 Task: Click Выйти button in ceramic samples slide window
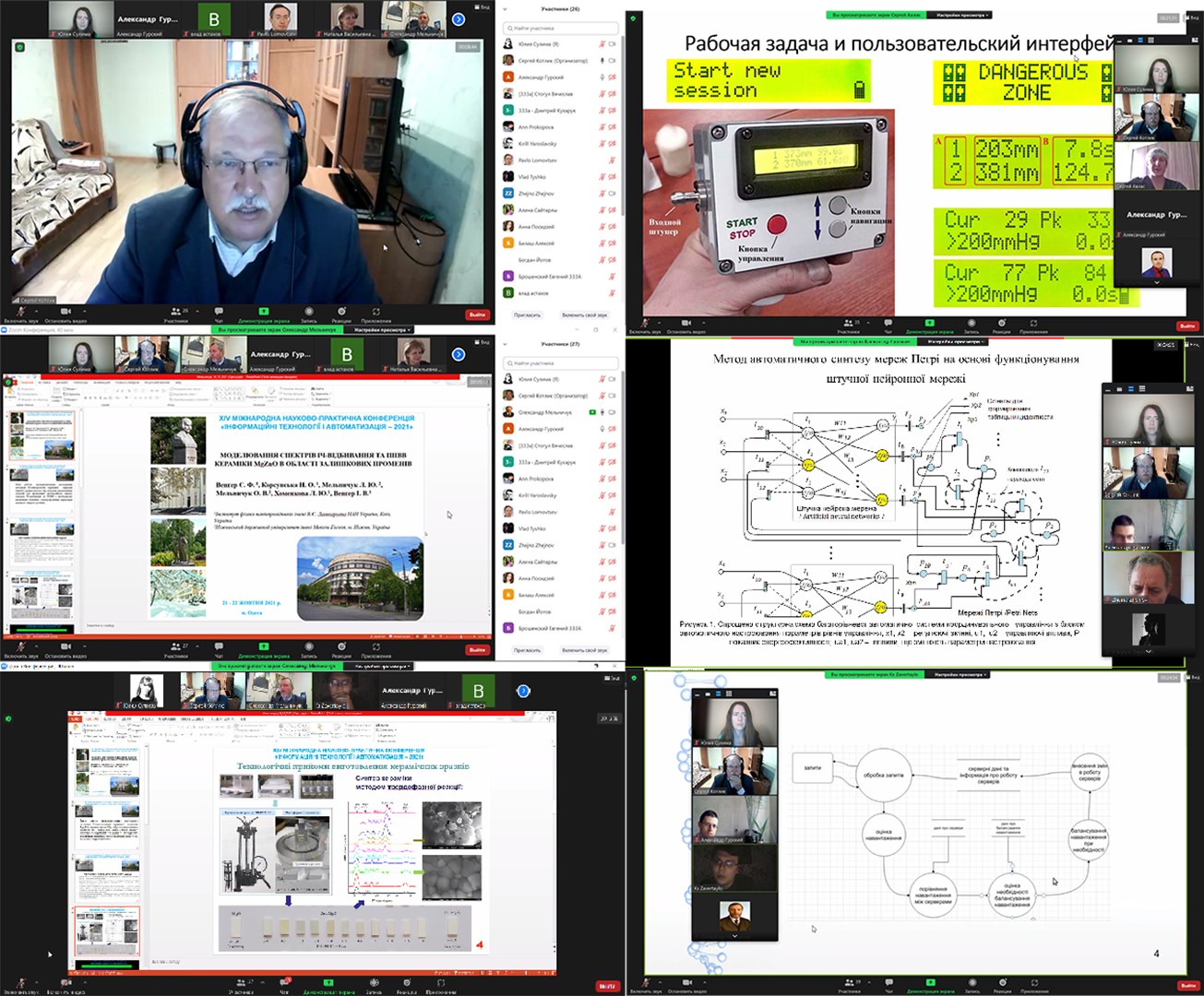(607, 985)
